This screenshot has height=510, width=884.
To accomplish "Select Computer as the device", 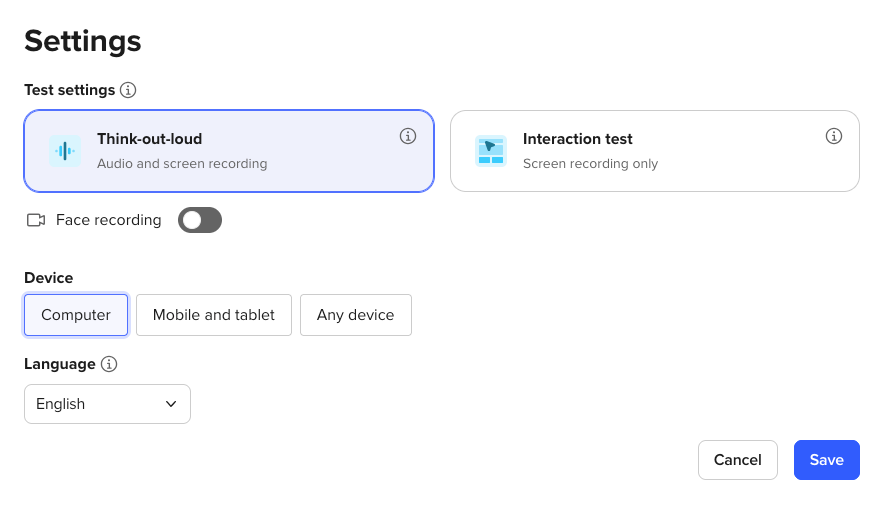I will (76, 315).
